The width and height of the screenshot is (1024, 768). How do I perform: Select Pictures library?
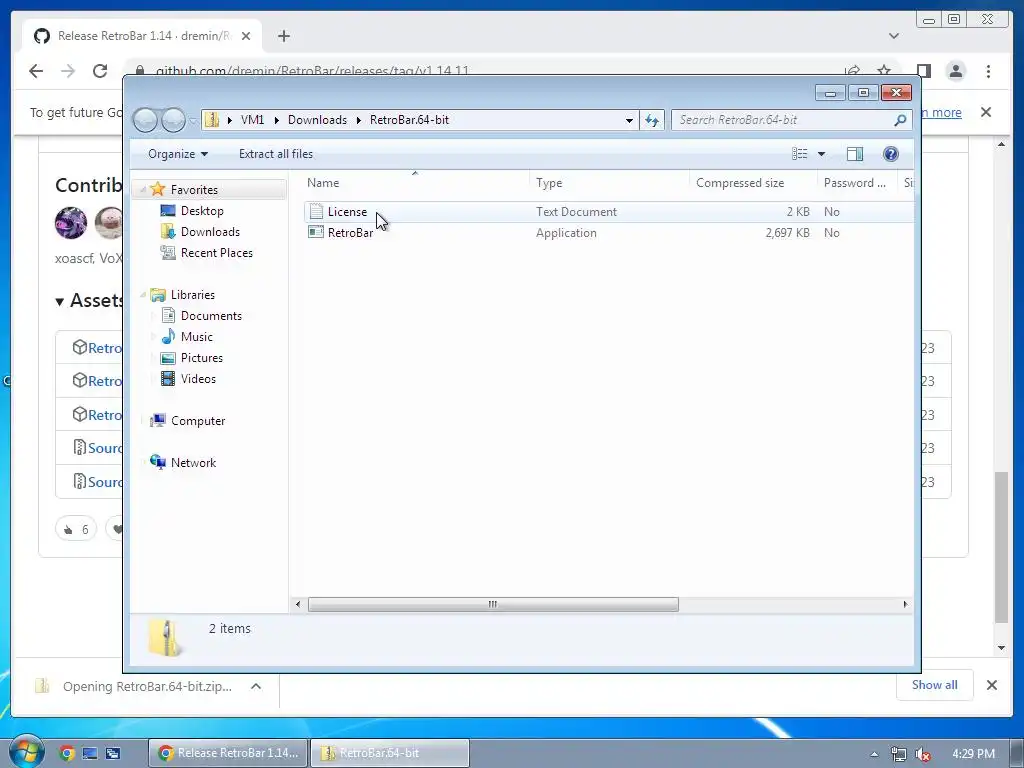point(201,358)
